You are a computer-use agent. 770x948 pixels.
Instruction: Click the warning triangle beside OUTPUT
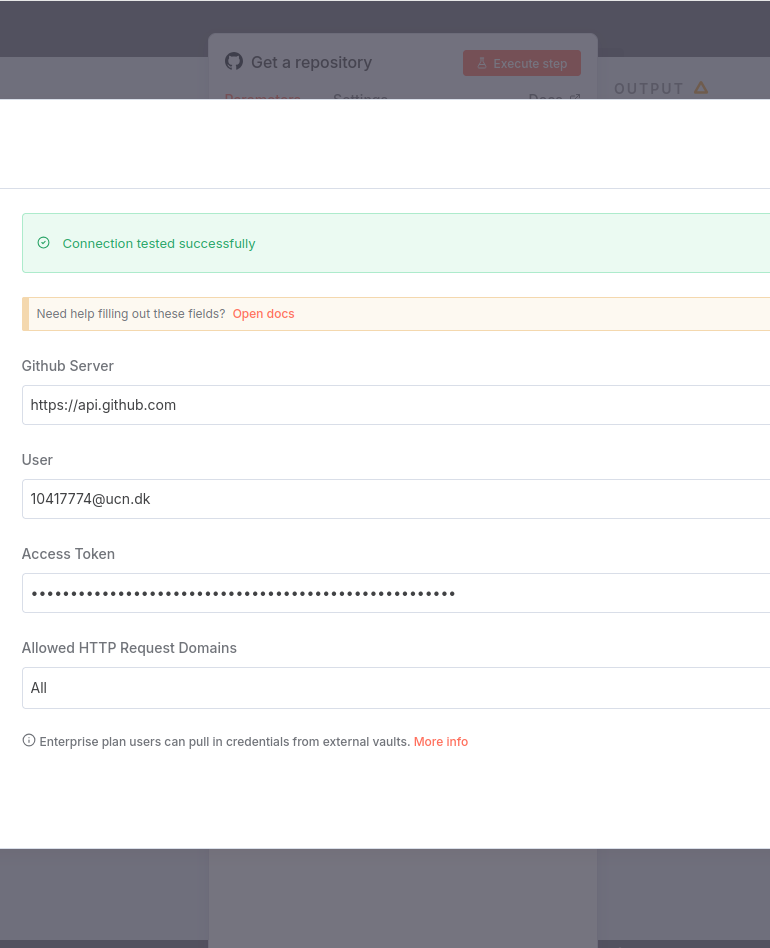point(701,88)
